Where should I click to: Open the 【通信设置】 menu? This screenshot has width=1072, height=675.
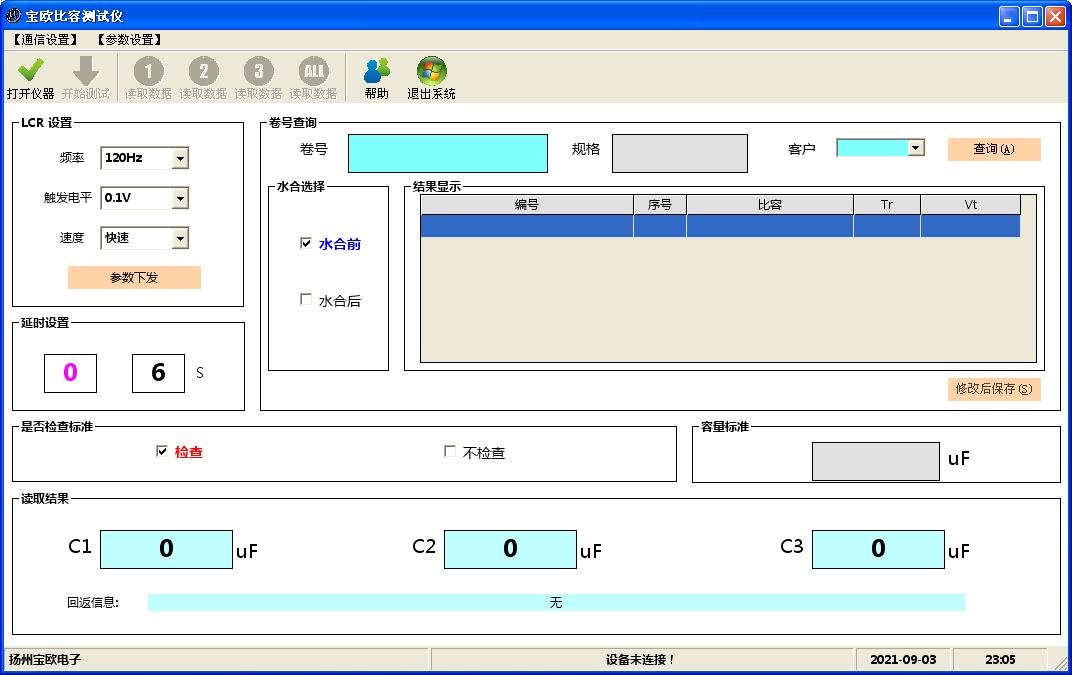[x=45, y=40]
